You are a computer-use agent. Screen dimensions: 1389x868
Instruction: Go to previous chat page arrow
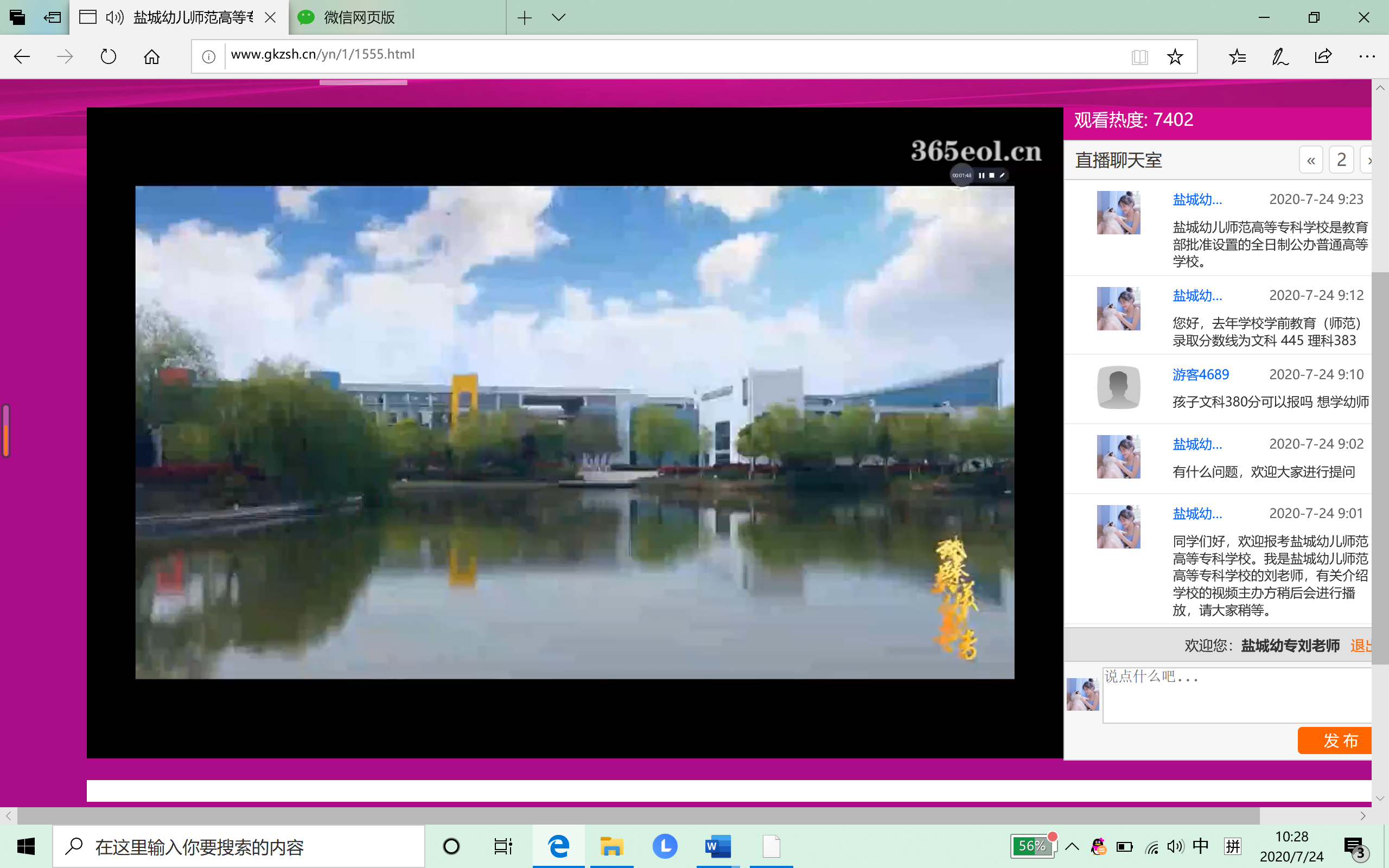[1311, 160]
